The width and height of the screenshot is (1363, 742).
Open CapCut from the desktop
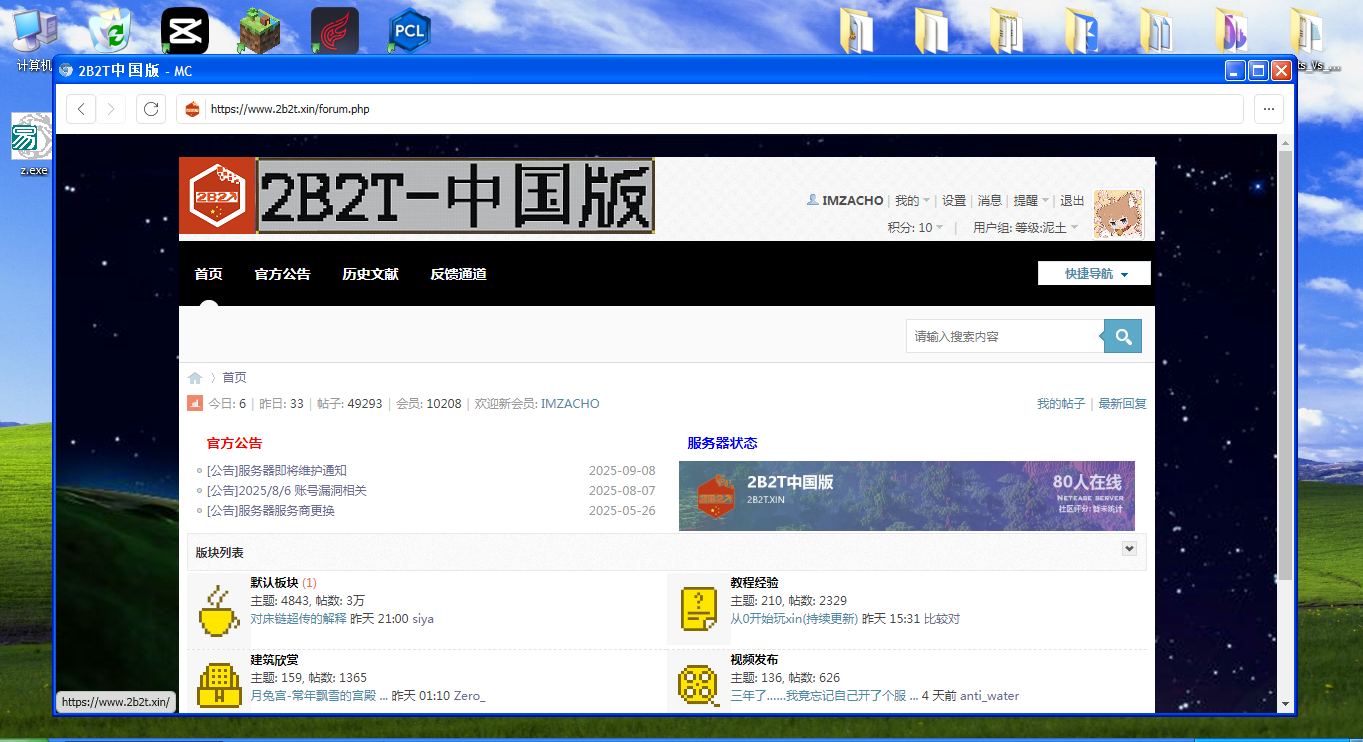(184, 29)
